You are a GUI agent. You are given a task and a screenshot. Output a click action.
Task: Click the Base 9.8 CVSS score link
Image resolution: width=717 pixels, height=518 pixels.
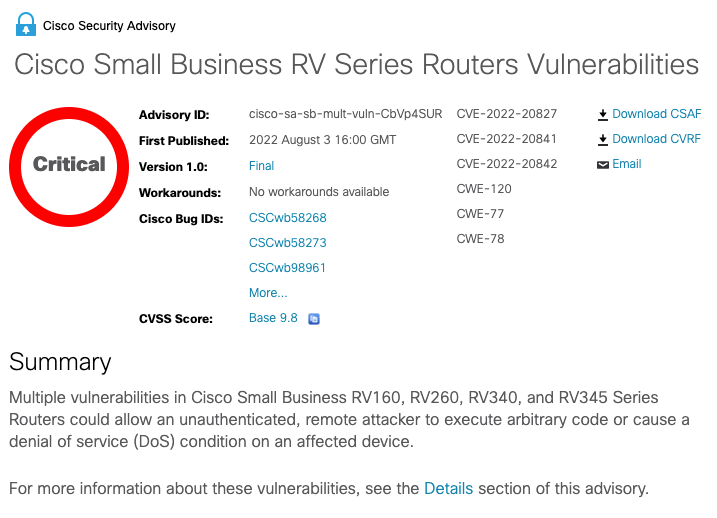(273, 318)
